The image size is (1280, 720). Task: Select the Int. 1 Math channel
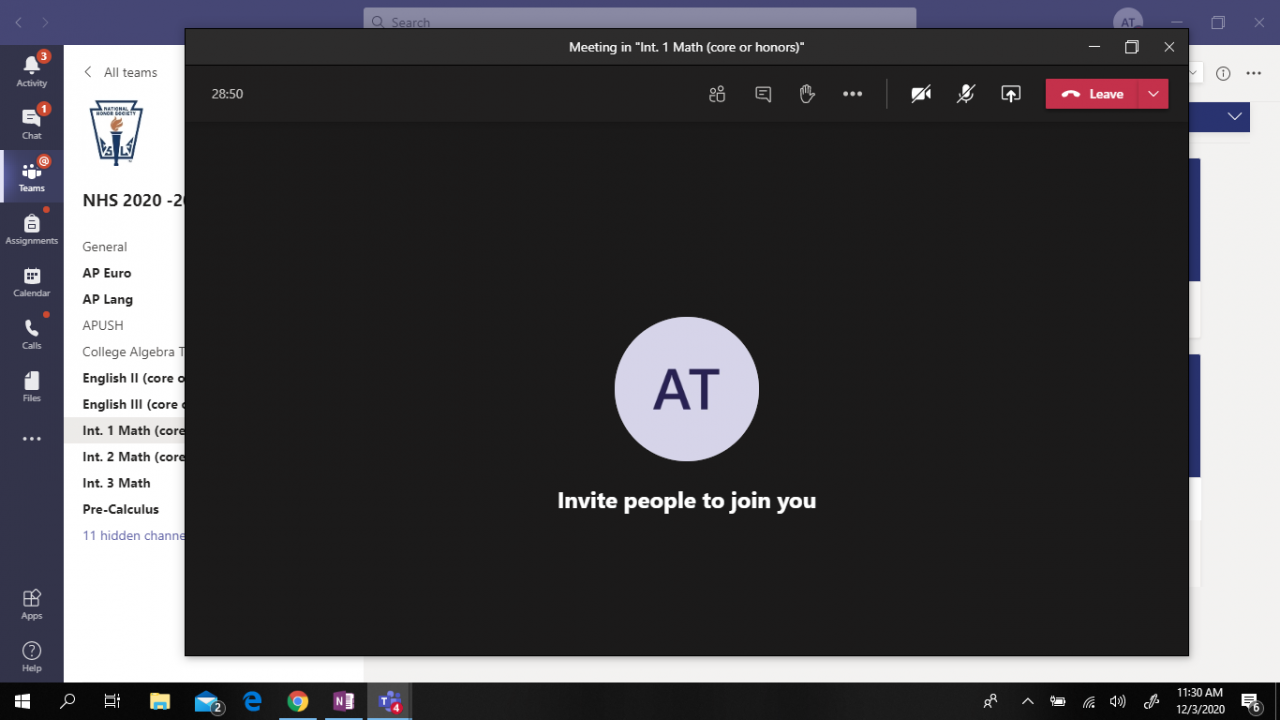click(125, 430)
